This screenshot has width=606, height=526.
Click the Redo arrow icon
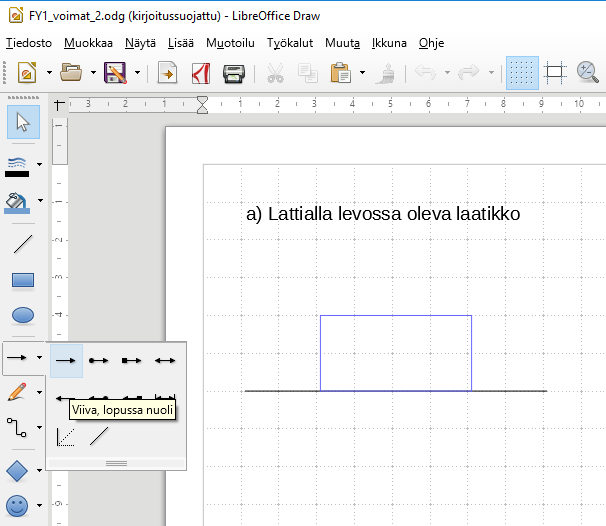pos(469,72)
